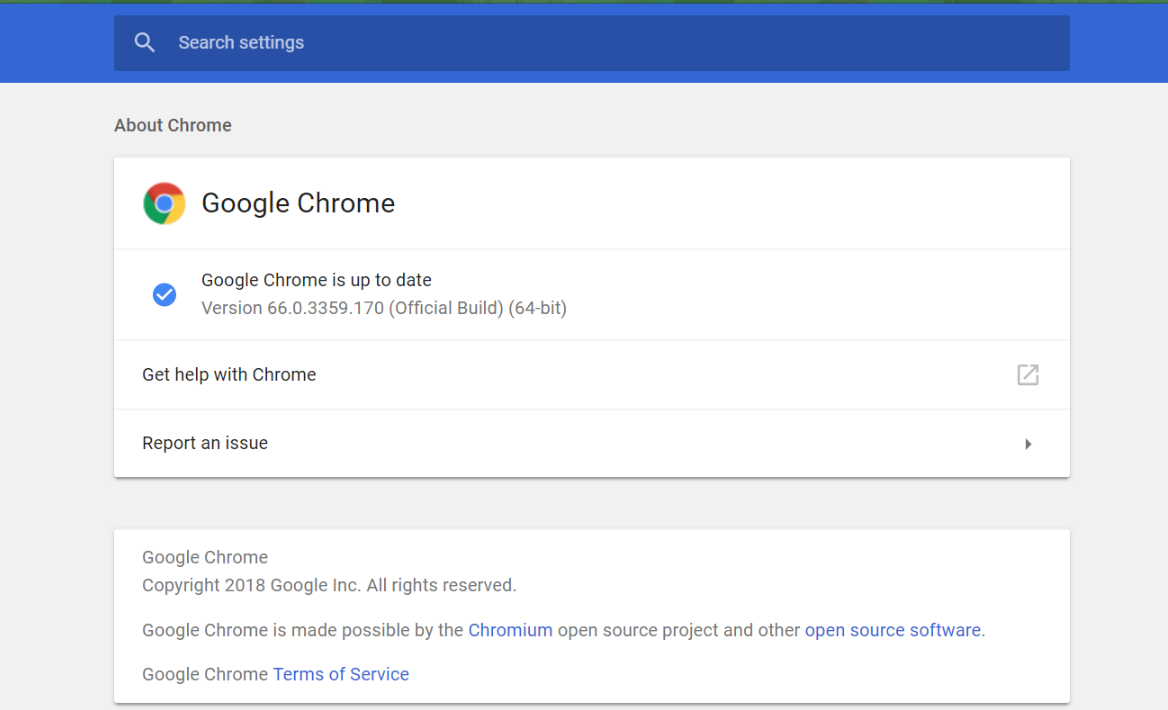Expand the Report an issue arrow
1168x710 pixels.
coord(1028,444)
